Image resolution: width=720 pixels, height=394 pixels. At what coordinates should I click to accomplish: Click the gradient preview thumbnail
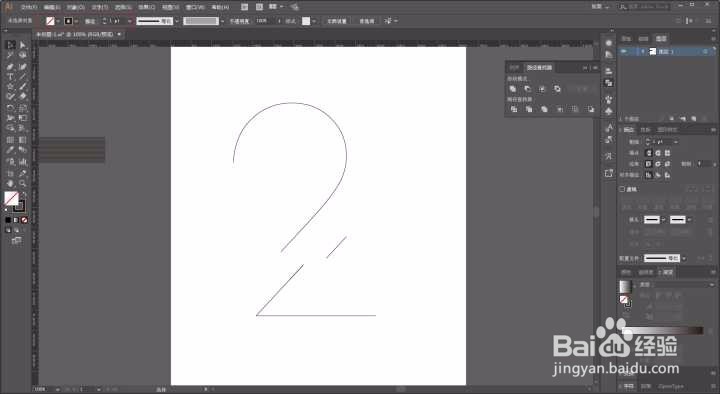coord(625,287)
